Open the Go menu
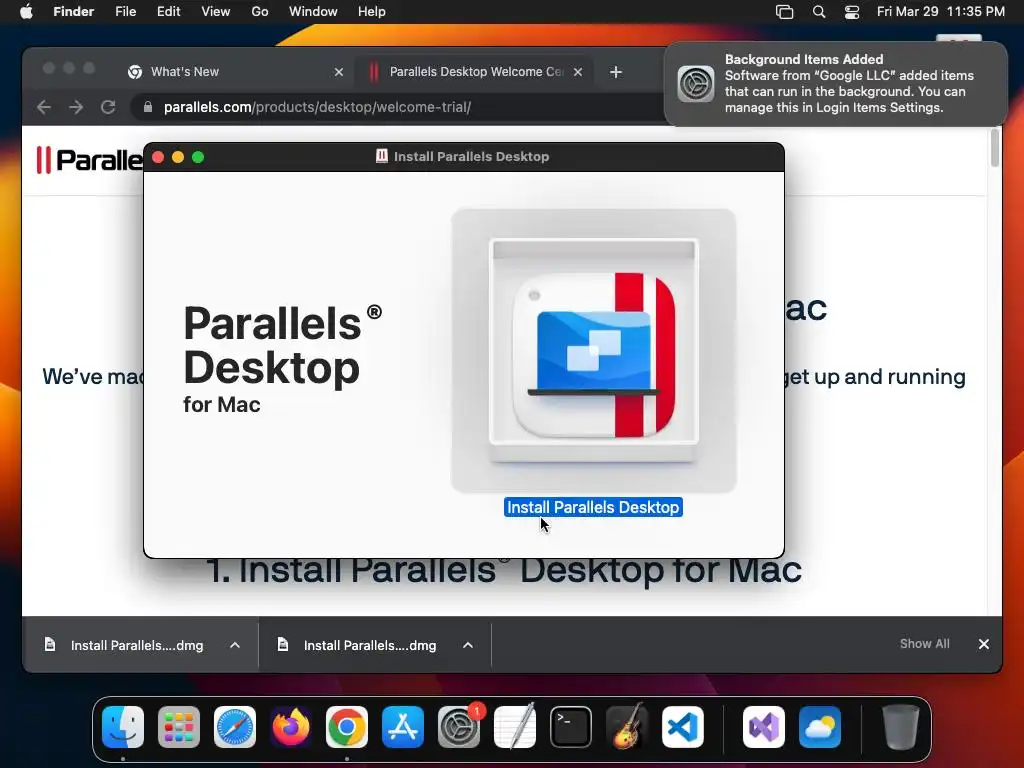This screenshot has width=1024, height=768. click(x=260, y=12)
